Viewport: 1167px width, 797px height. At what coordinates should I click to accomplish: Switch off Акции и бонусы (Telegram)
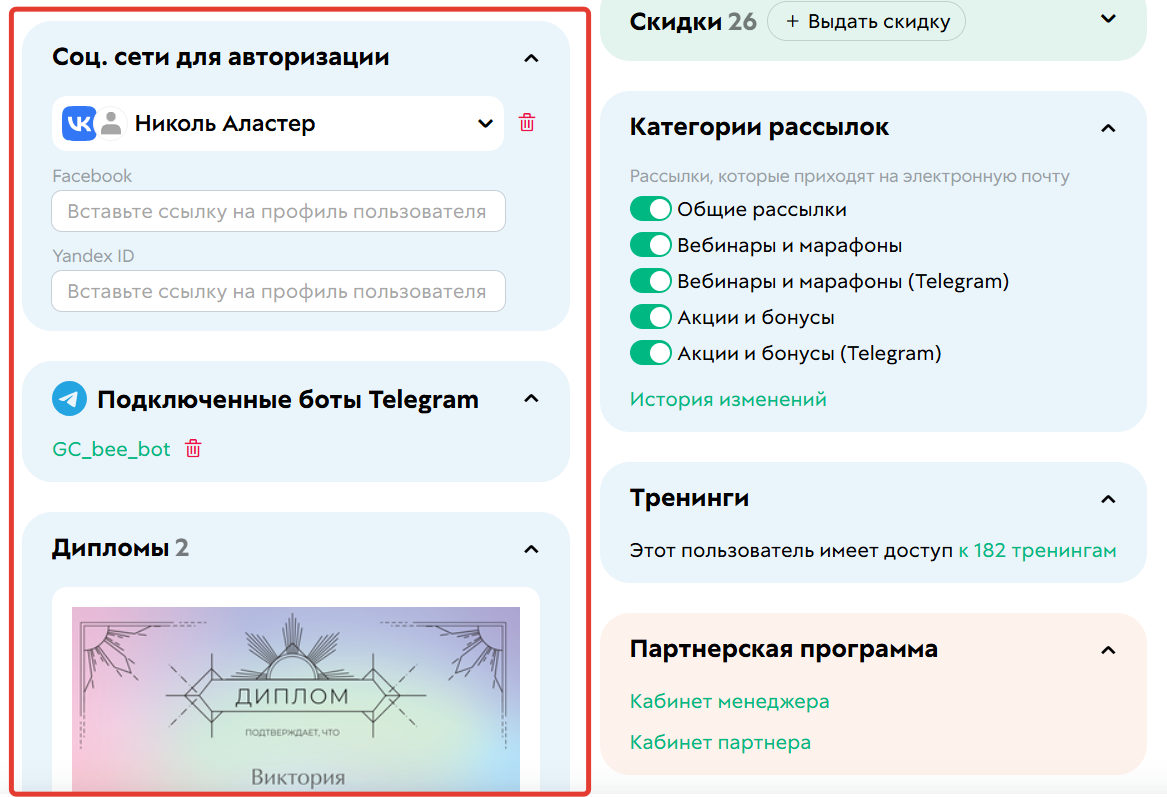click(x=651, y=352)
